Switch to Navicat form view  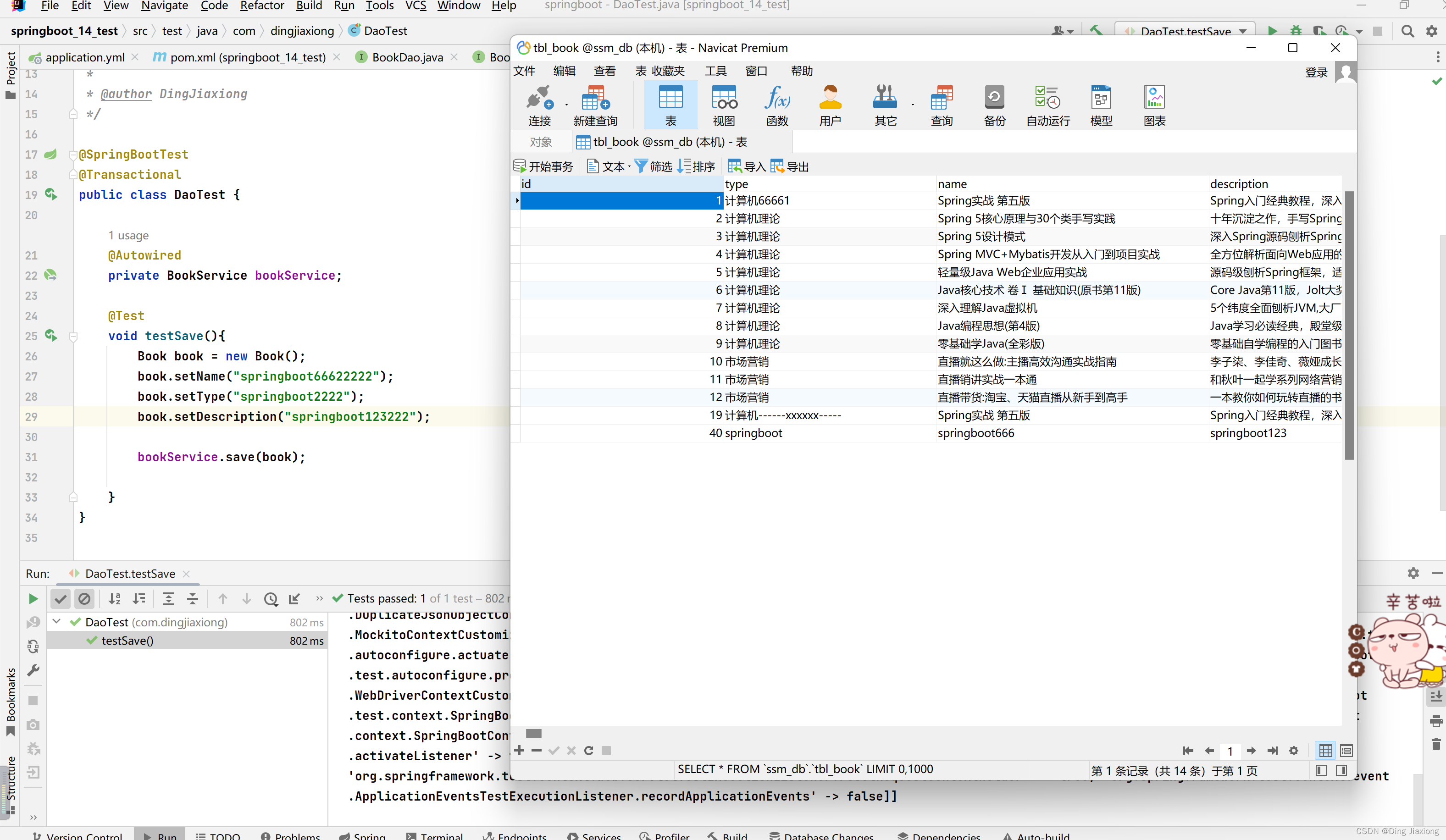click(x=1346, y=751)
